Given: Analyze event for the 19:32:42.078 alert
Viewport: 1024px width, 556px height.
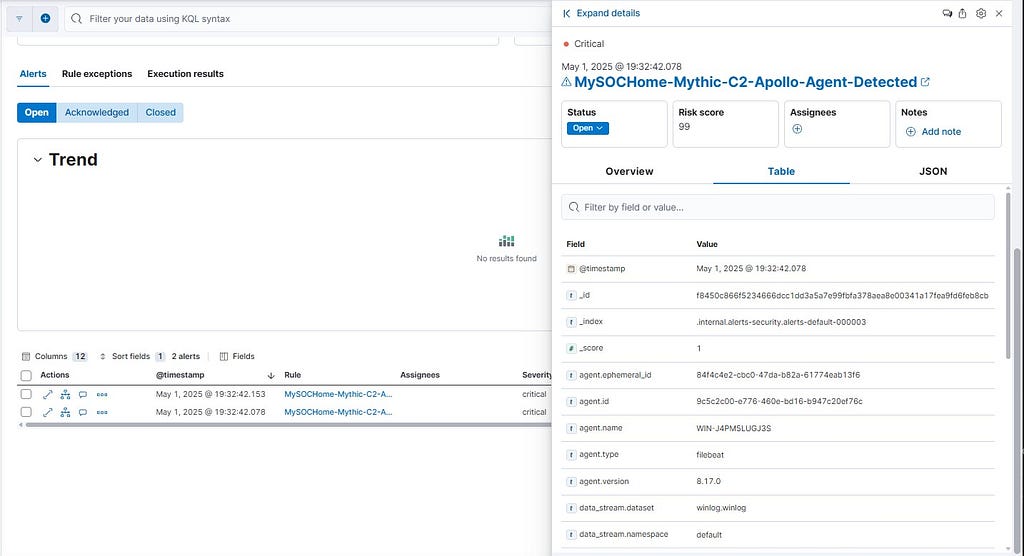Looking at the screenshot, I should pyautogui.click(x=65, y=412).
